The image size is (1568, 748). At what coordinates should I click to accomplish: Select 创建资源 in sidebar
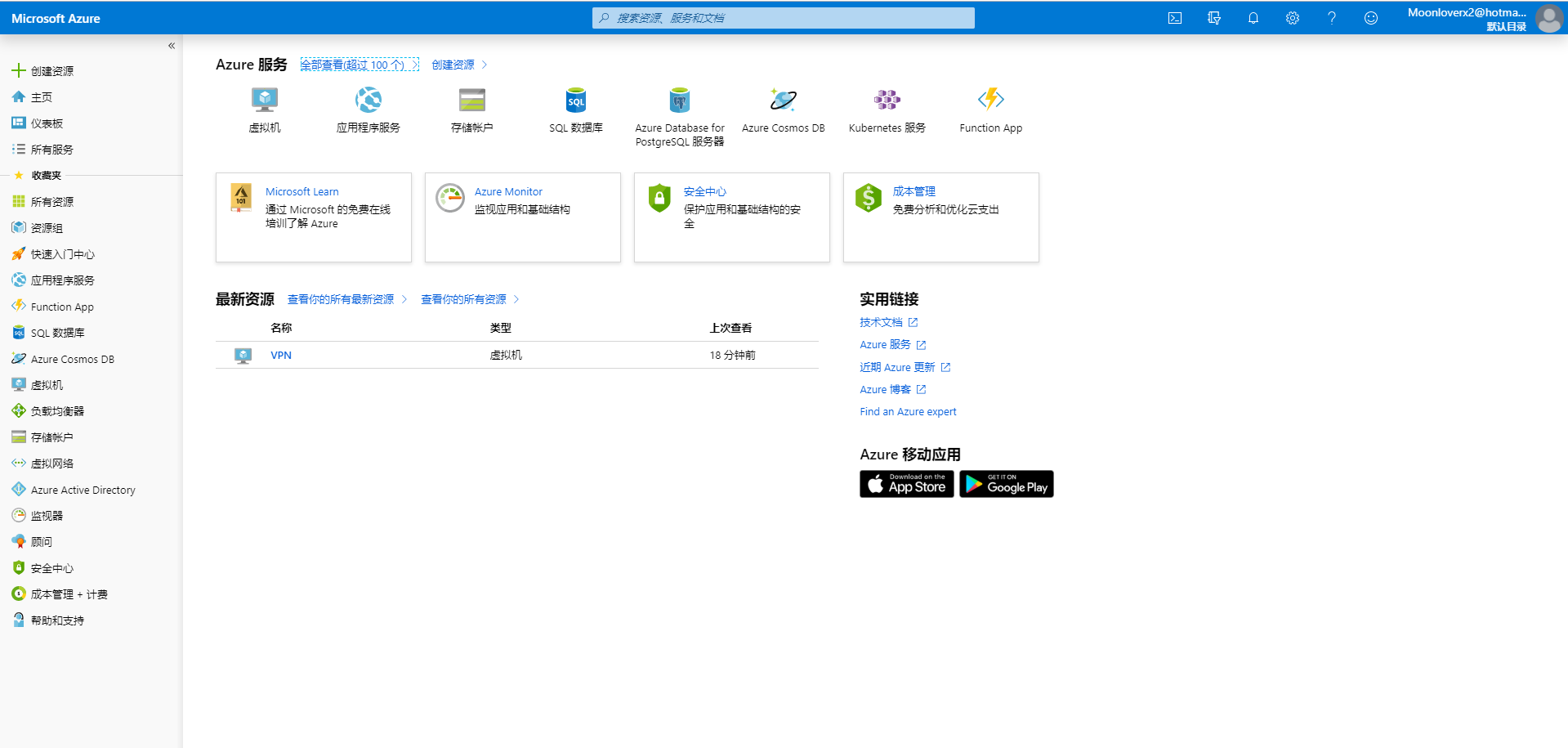point(52,71)
